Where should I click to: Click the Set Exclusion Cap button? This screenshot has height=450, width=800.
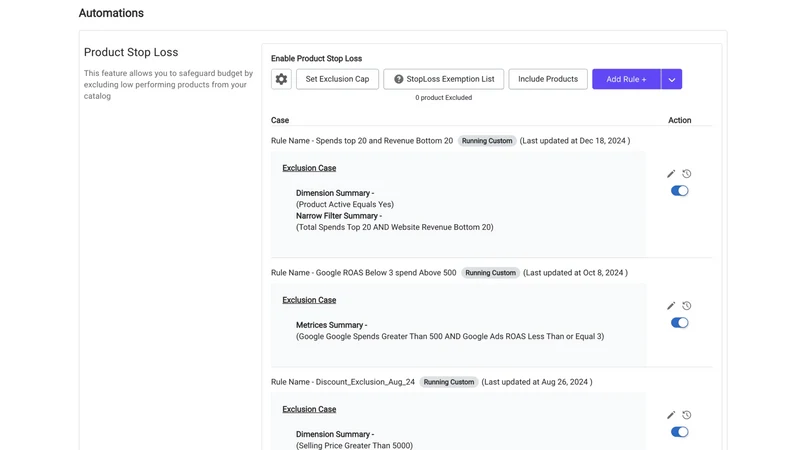click(337, 79)
